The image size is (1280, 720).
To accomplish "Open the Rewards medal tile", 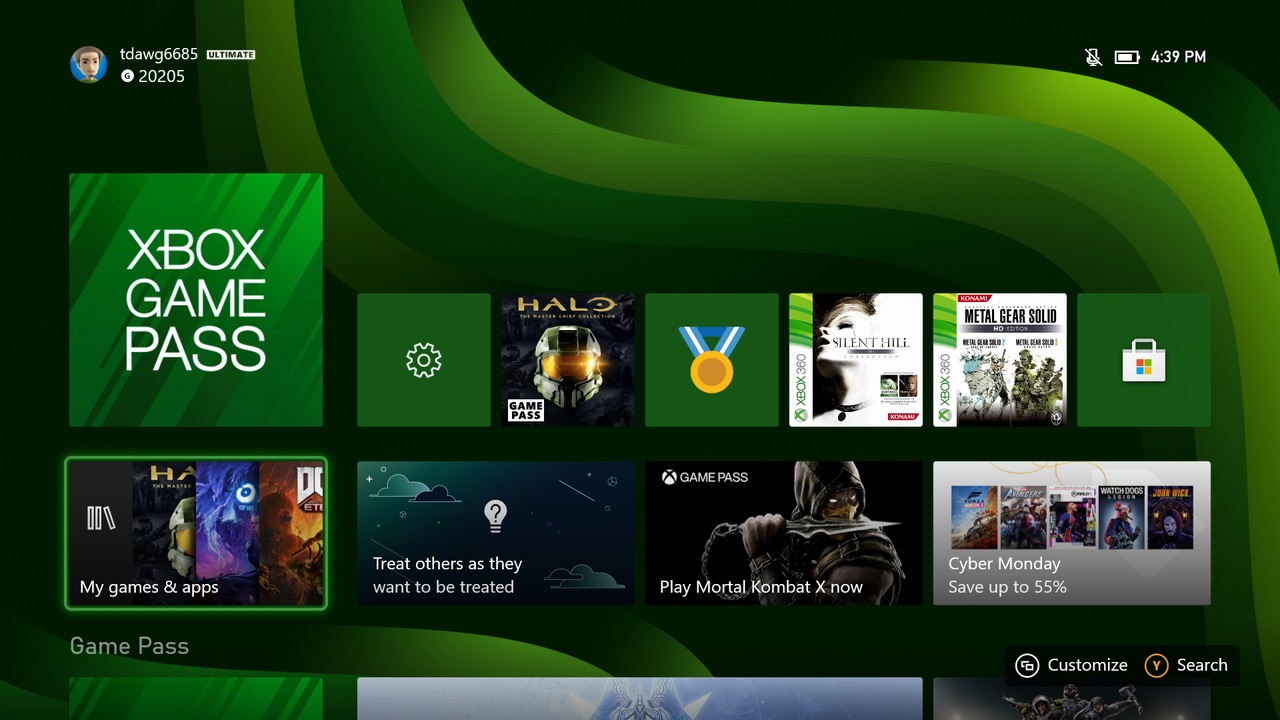I will coord(711,360).
